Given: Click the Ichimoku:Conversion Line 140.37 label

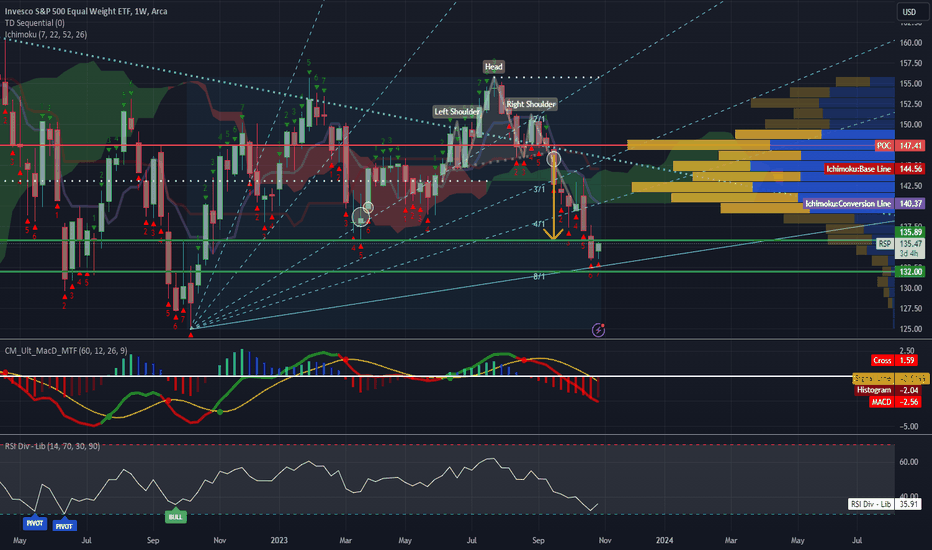Looking at the screenshot, I should tap(862, 203).
